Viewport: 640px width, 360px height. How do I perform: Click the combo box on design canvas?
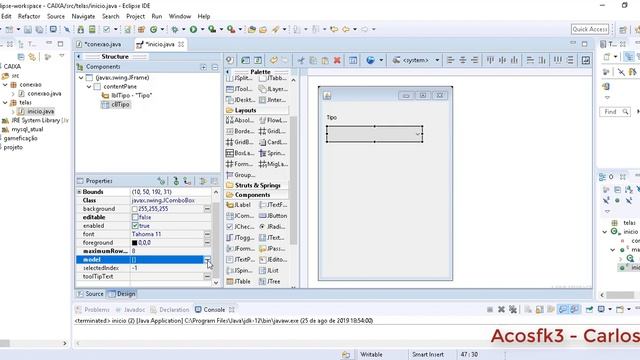[x=374, y=134]
